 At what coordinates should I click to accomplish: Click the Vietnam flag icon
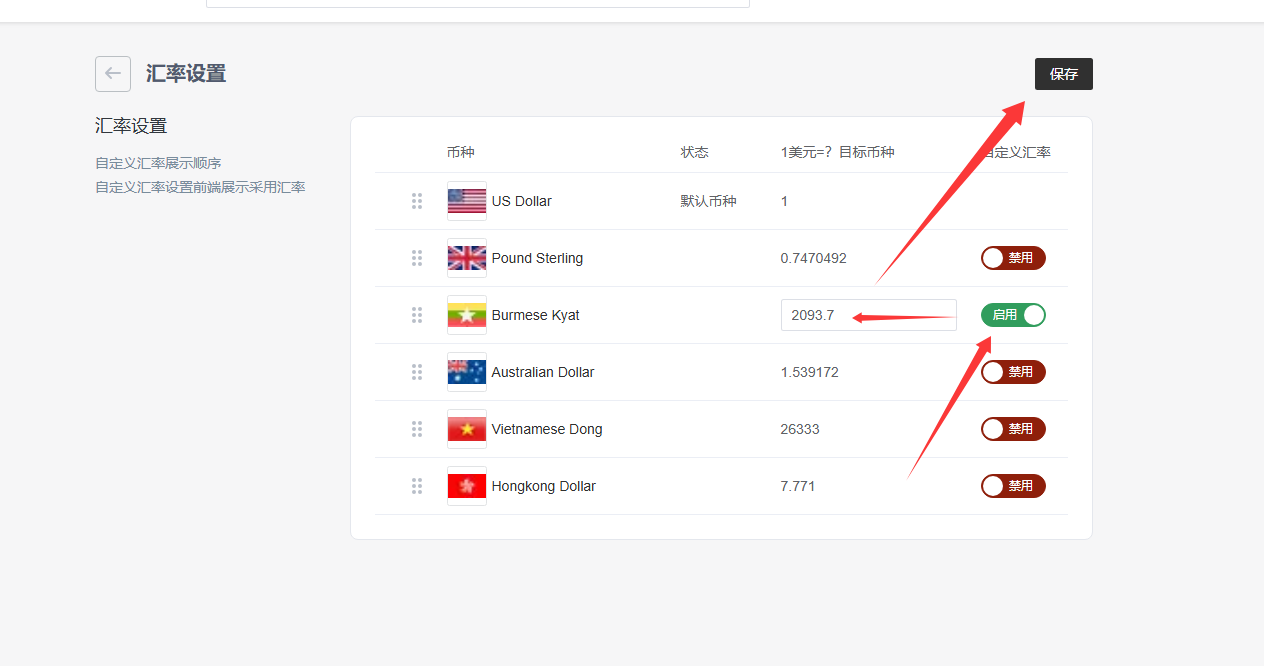coord(467,429)
